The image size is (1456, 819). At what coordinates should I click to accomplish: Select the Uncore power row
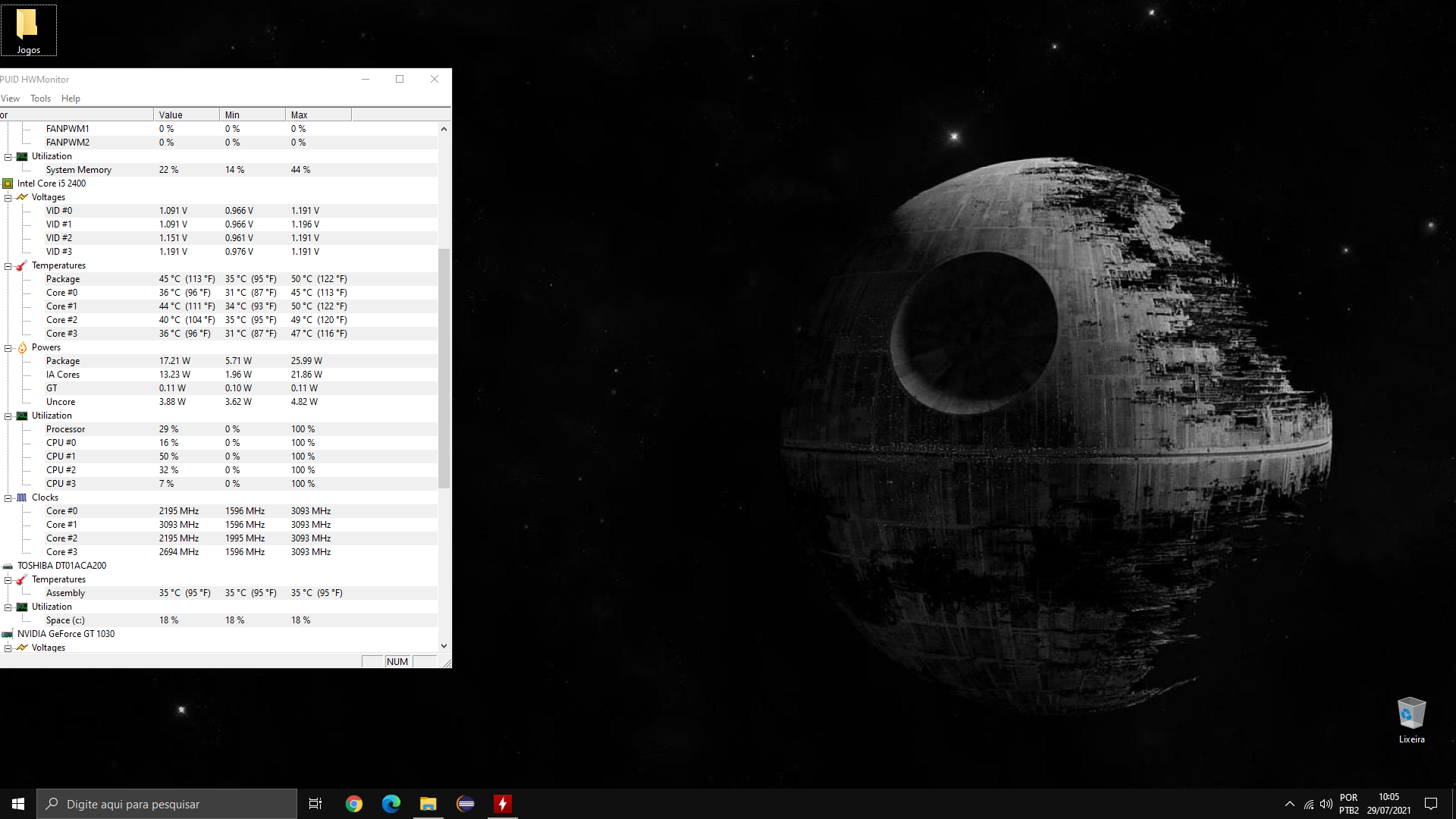click(218, 402)
